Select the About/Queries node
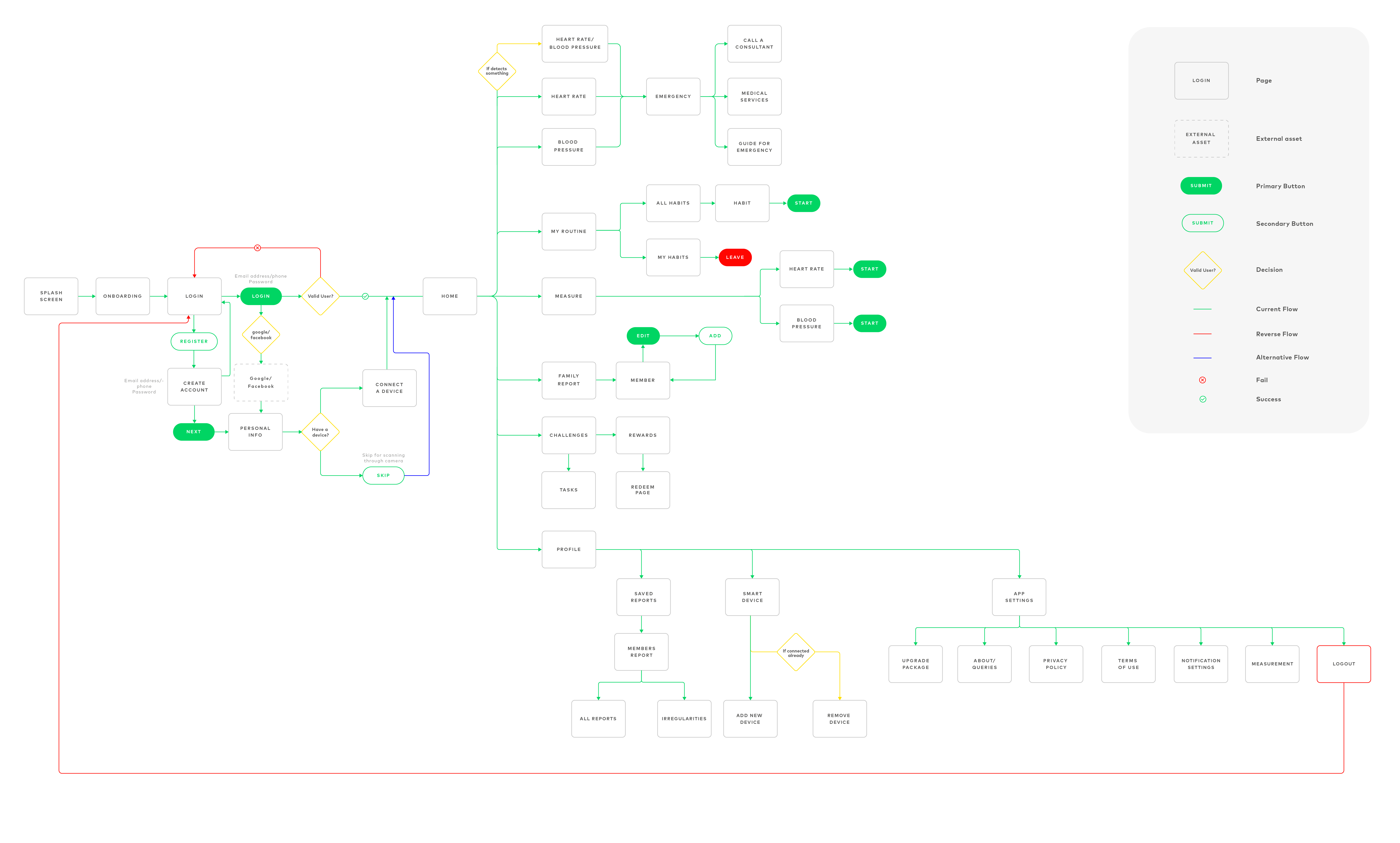Viewport: 1400px width, 843px height. click(984, 664)
